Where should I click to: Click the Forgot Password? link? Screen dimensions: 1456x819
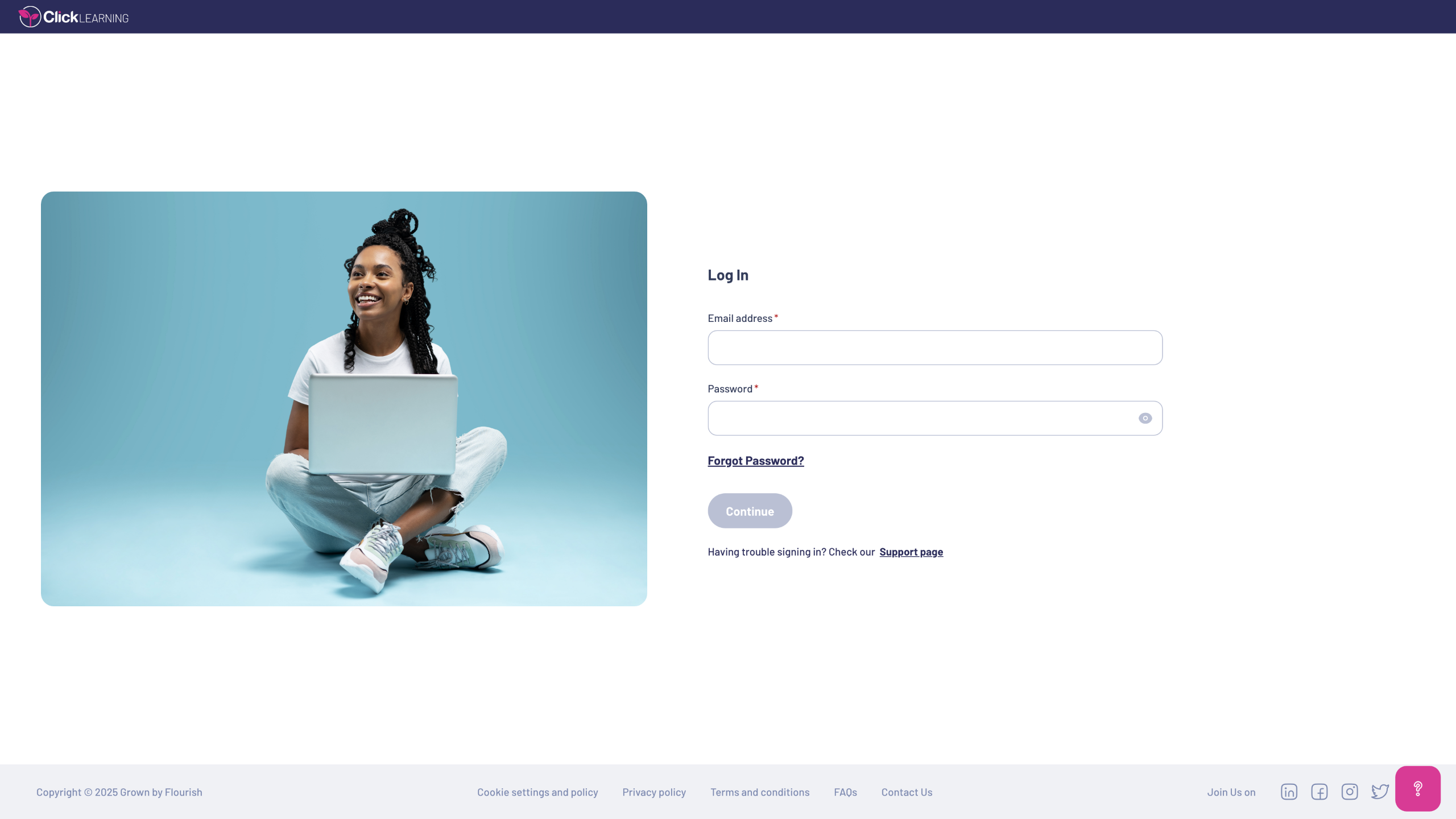click(x=756, y=461)
